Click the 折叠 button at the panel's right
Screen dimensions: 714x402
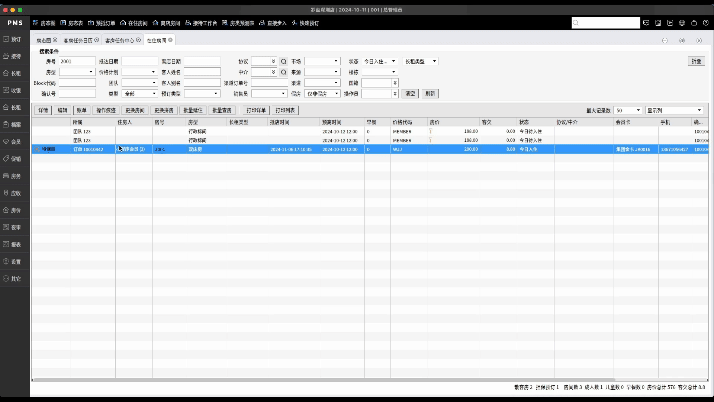[696, 61]
